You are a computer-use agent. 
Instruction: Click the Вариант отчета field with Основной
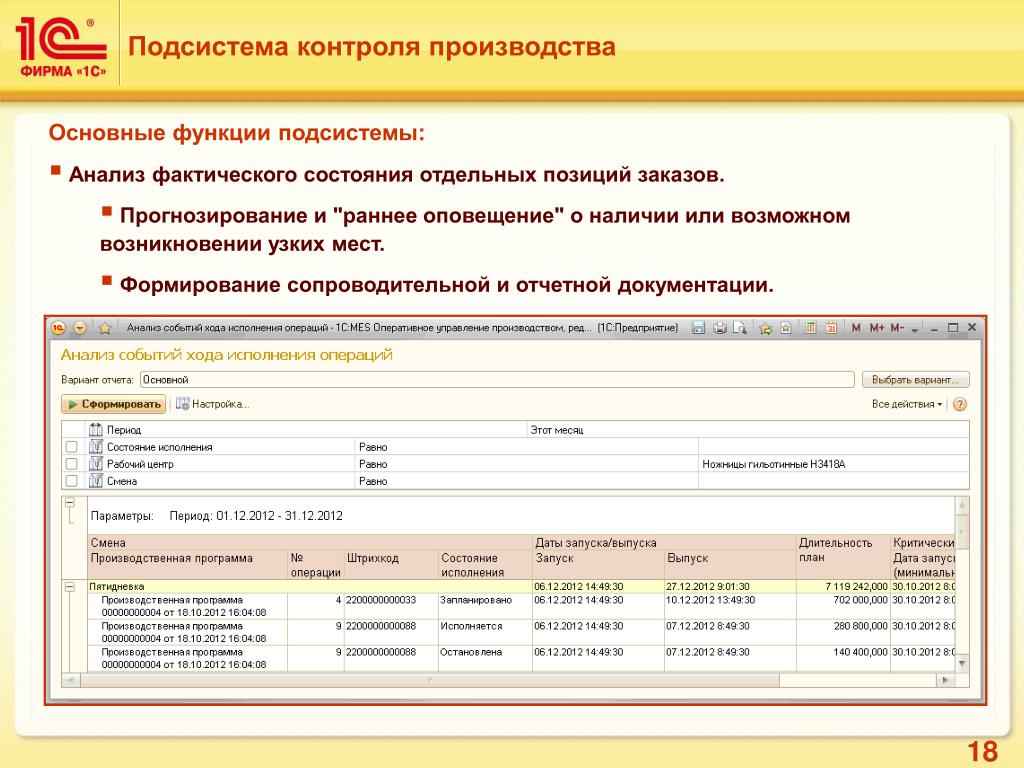point(497,379)
